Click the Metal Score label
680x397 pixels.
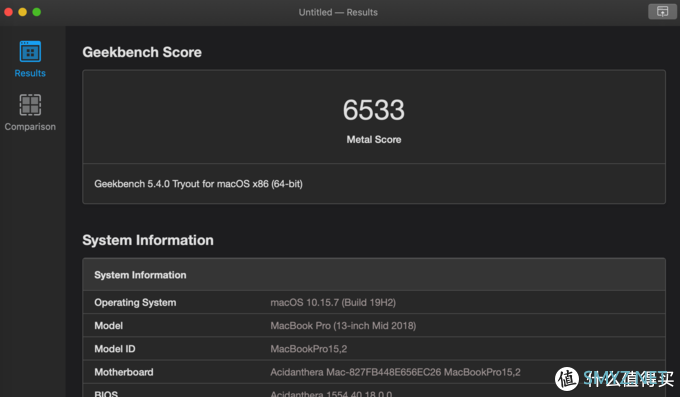click(x=374, y=140)
